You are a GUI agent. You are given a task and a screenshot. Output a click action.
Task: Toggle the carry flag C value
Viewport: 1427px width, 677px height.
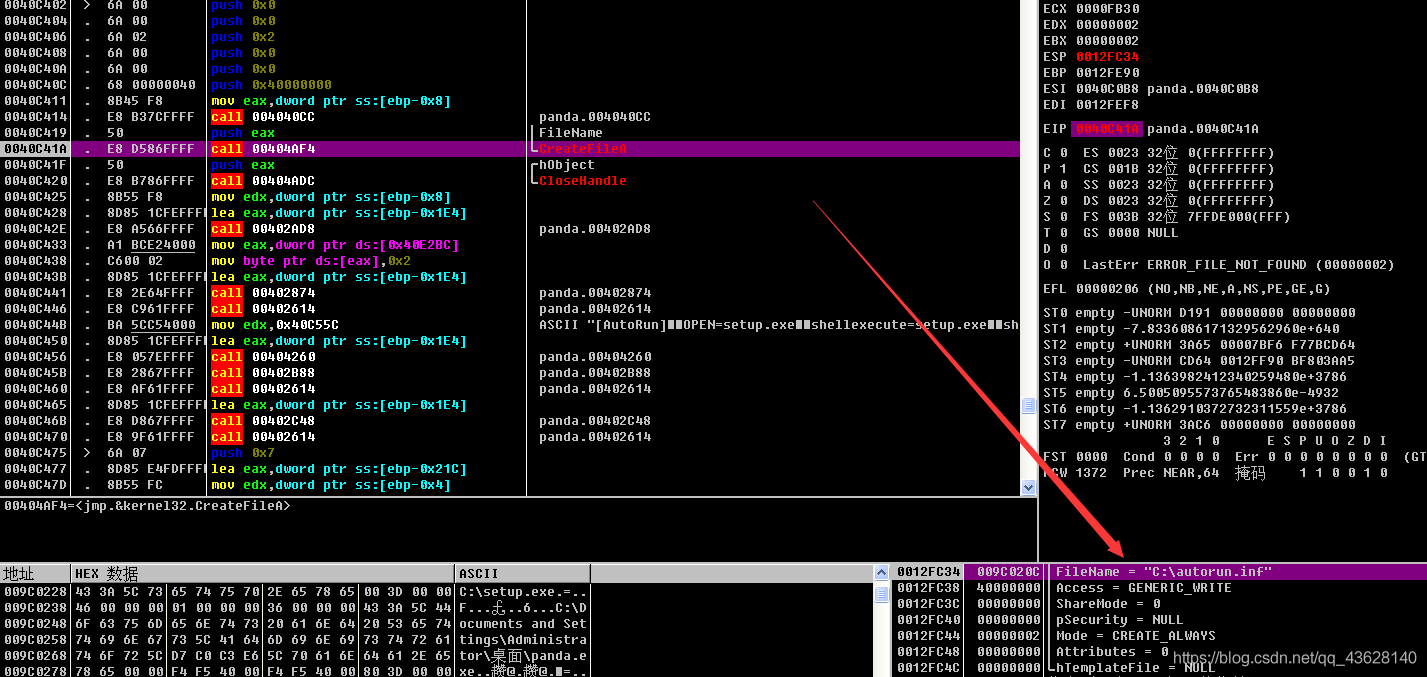tap(1062, 153)
